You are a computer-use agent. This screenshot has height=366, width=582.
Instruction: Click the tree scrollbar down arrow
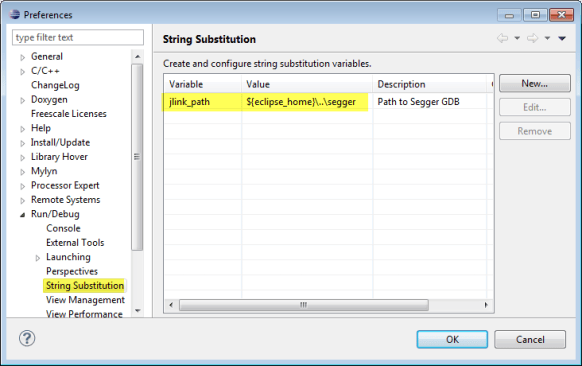click(137, 311)
